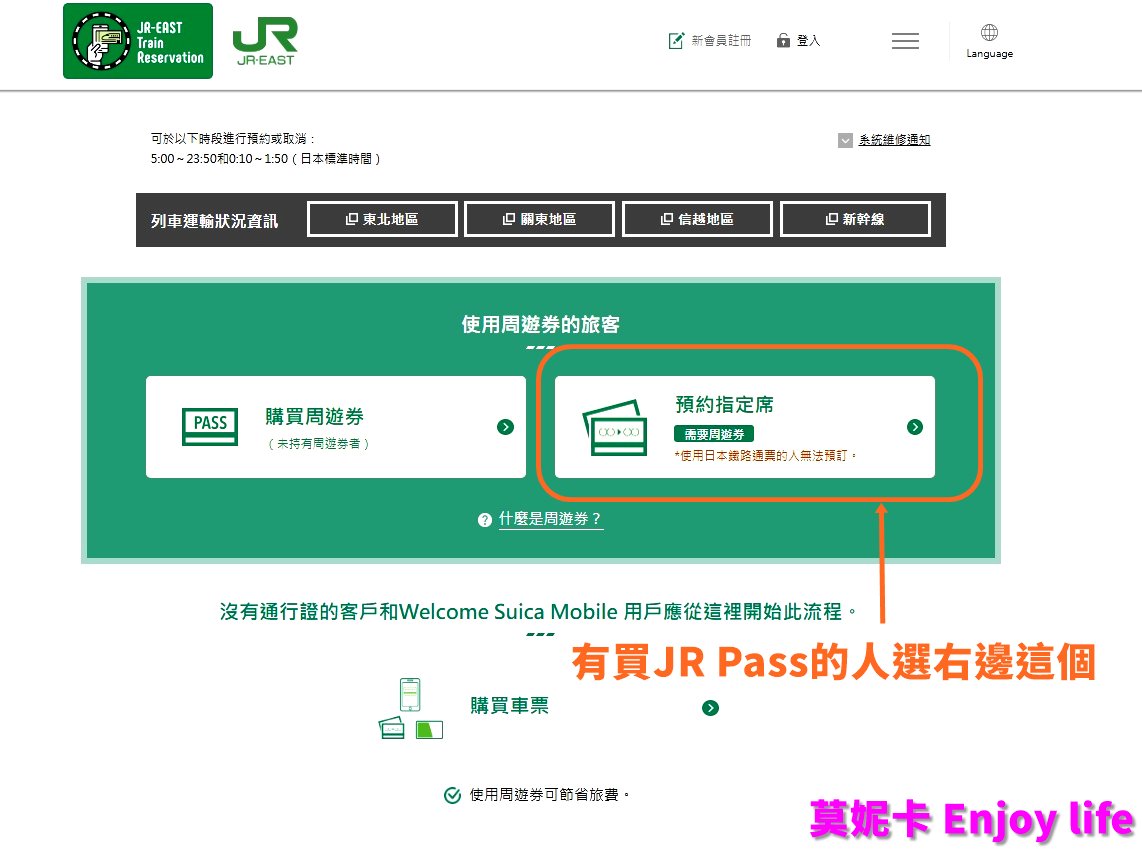
Task: Open the Language selector label
Action: point(989,53)
